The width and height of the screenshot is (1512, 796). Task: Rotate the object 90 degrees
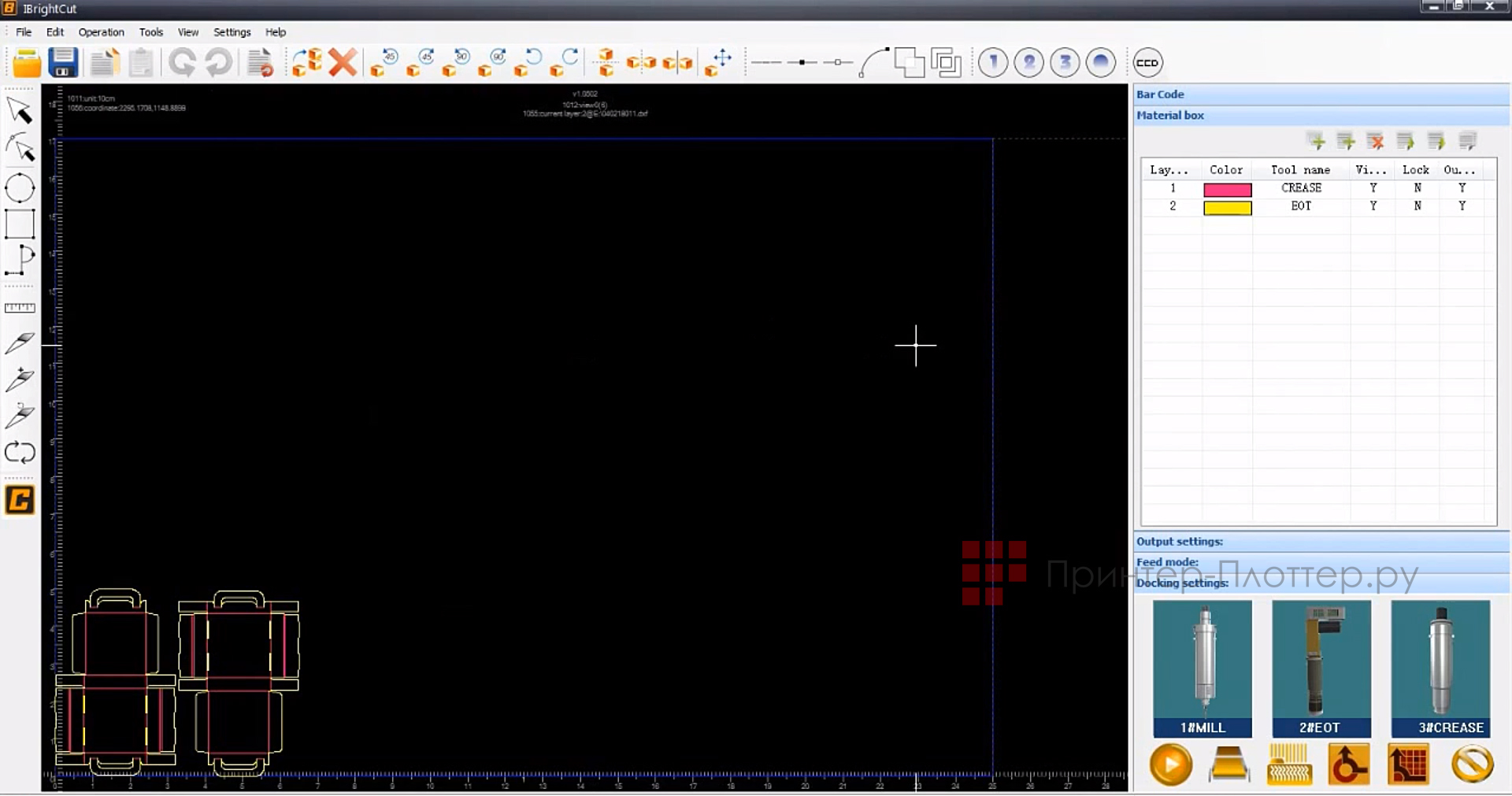(461, 63)
